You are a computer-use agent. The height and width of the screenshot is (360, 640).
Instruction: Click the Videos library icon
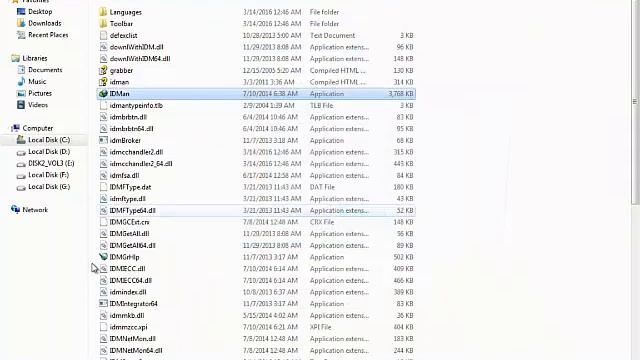[21, 105]
